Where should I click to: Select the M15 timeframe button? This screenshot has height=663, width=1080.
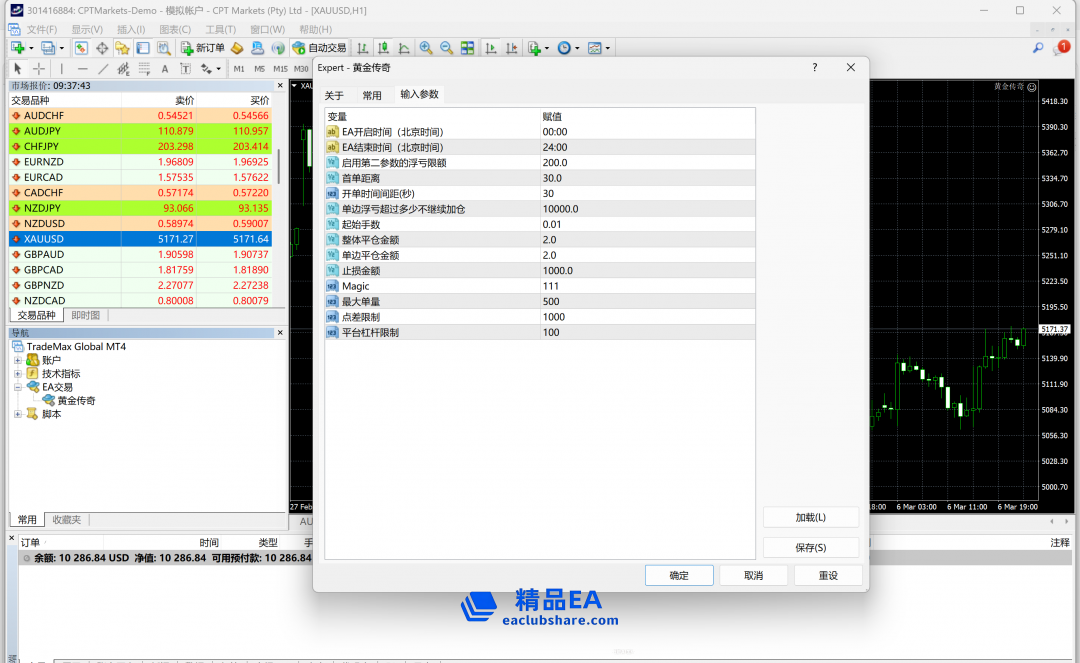[x=280, y=69]
